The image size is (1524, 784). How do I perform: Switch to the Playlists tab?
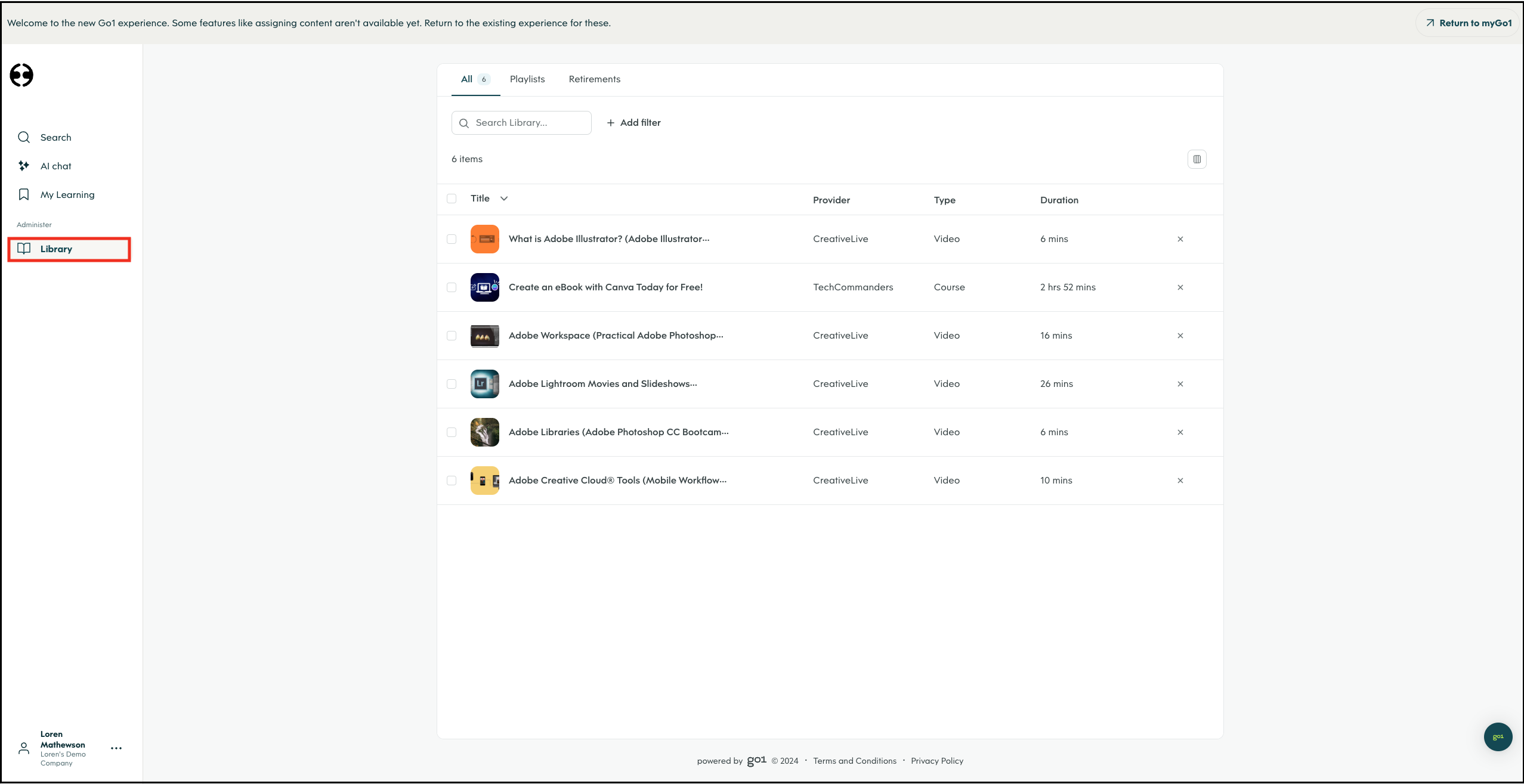pos(527,79)
